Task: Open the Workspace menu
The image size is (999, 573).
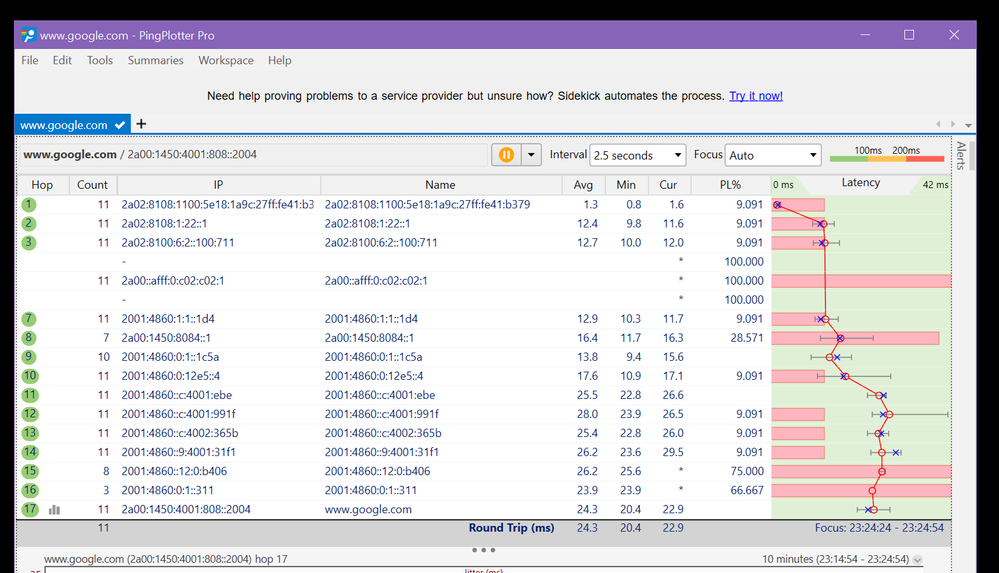Action: coord(226,61)
